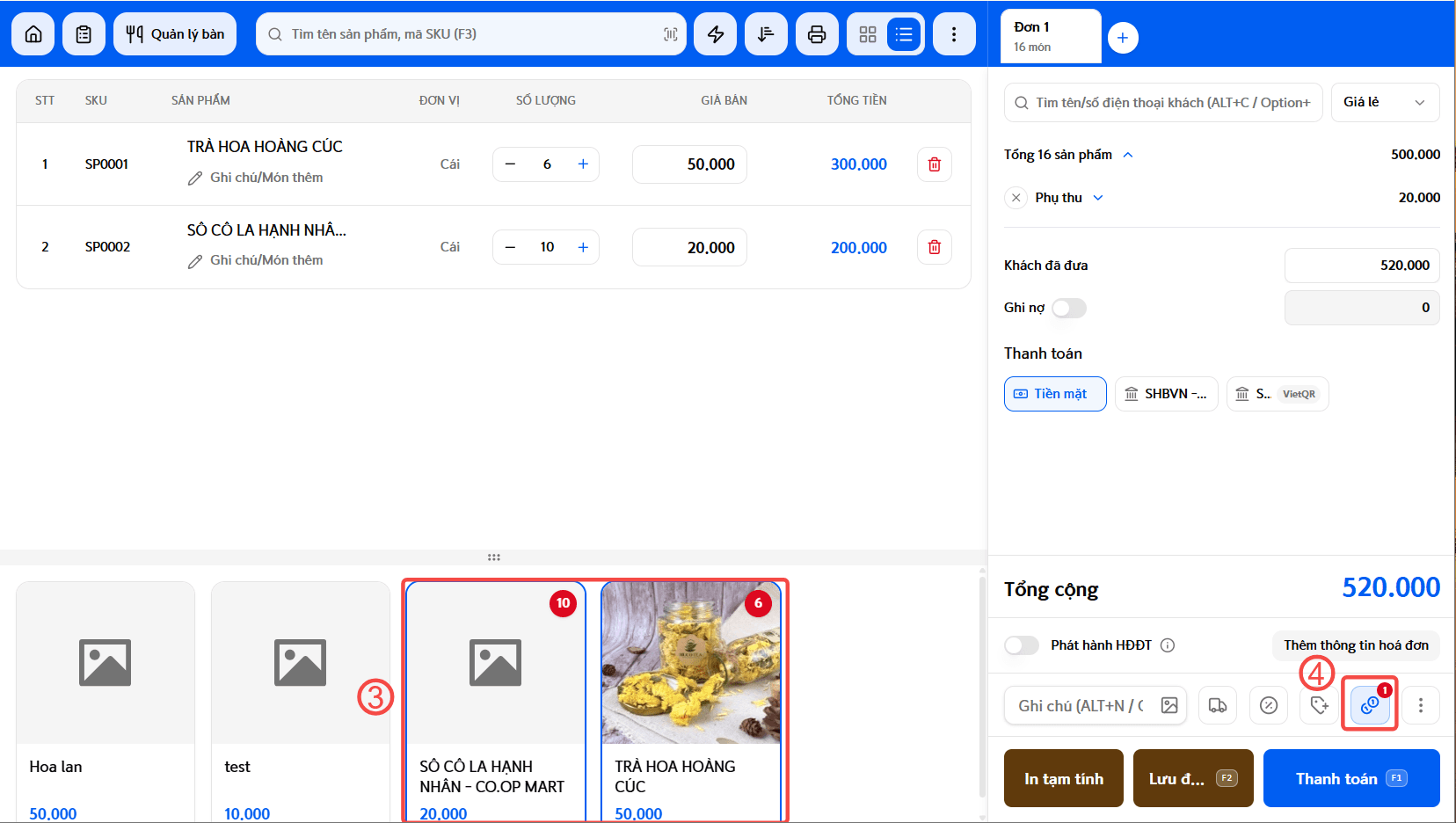Screen dimensions: 1456x823
Task: Toggle Phát hành HĐĐT e-invoice switch
Action: pos(1022,645)
